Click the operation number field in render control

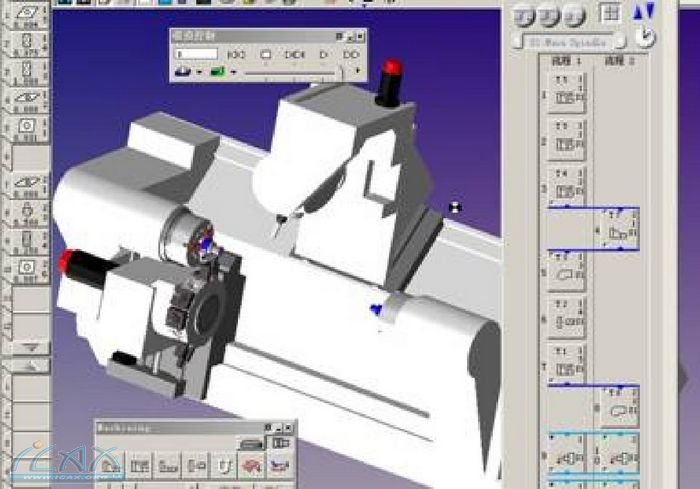(x=196, y=54)
